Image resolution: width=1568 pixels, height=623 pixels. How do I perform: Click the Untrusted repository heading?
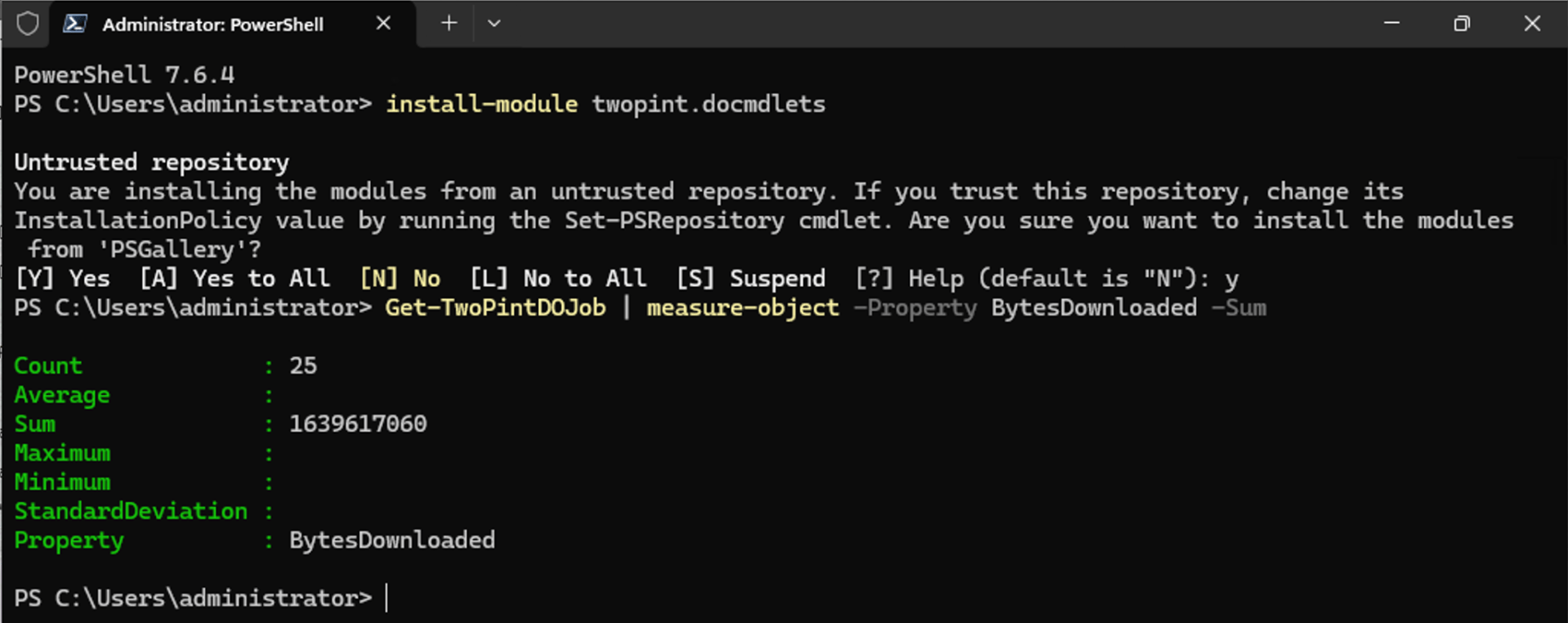tap(151, 162)
